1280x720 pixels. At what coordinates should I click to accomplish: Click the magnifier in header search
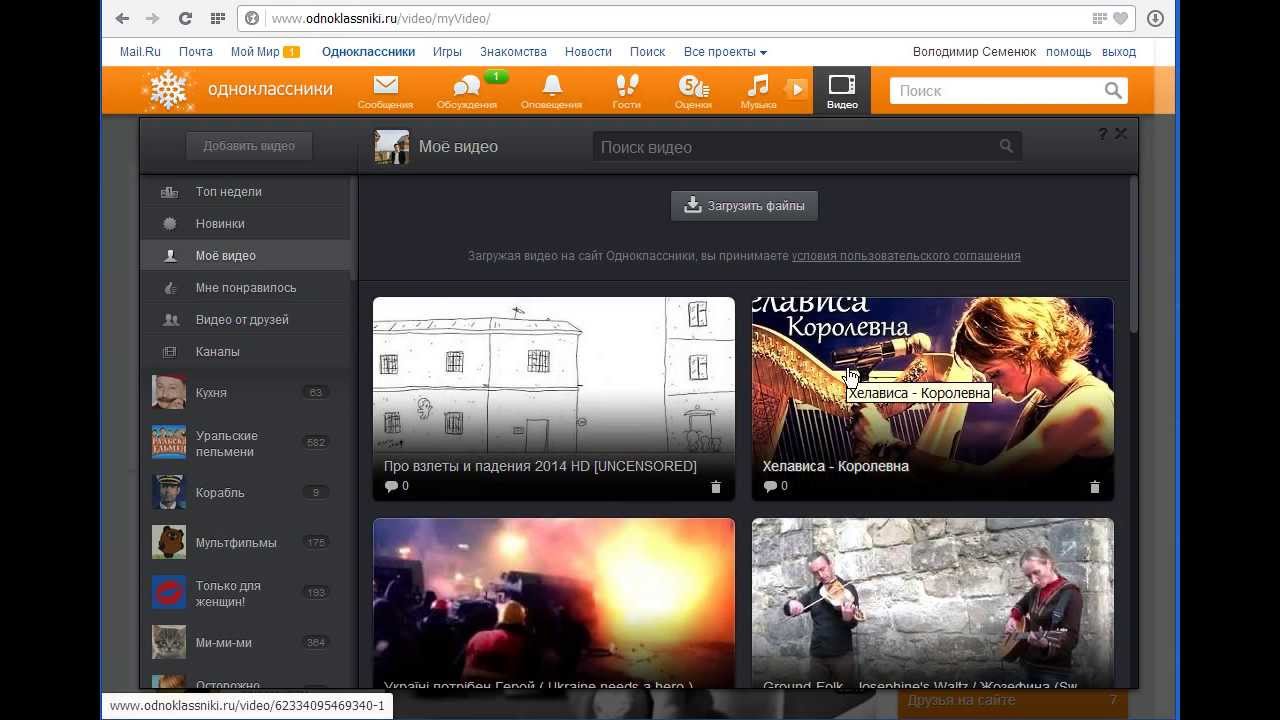1113,90
